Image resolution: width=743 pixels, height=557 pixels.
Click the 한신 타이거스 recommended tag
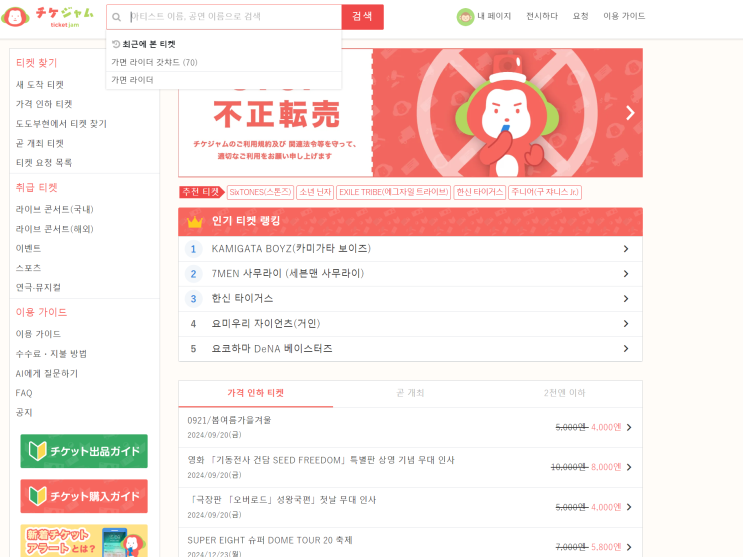click(x=480, y=192)
